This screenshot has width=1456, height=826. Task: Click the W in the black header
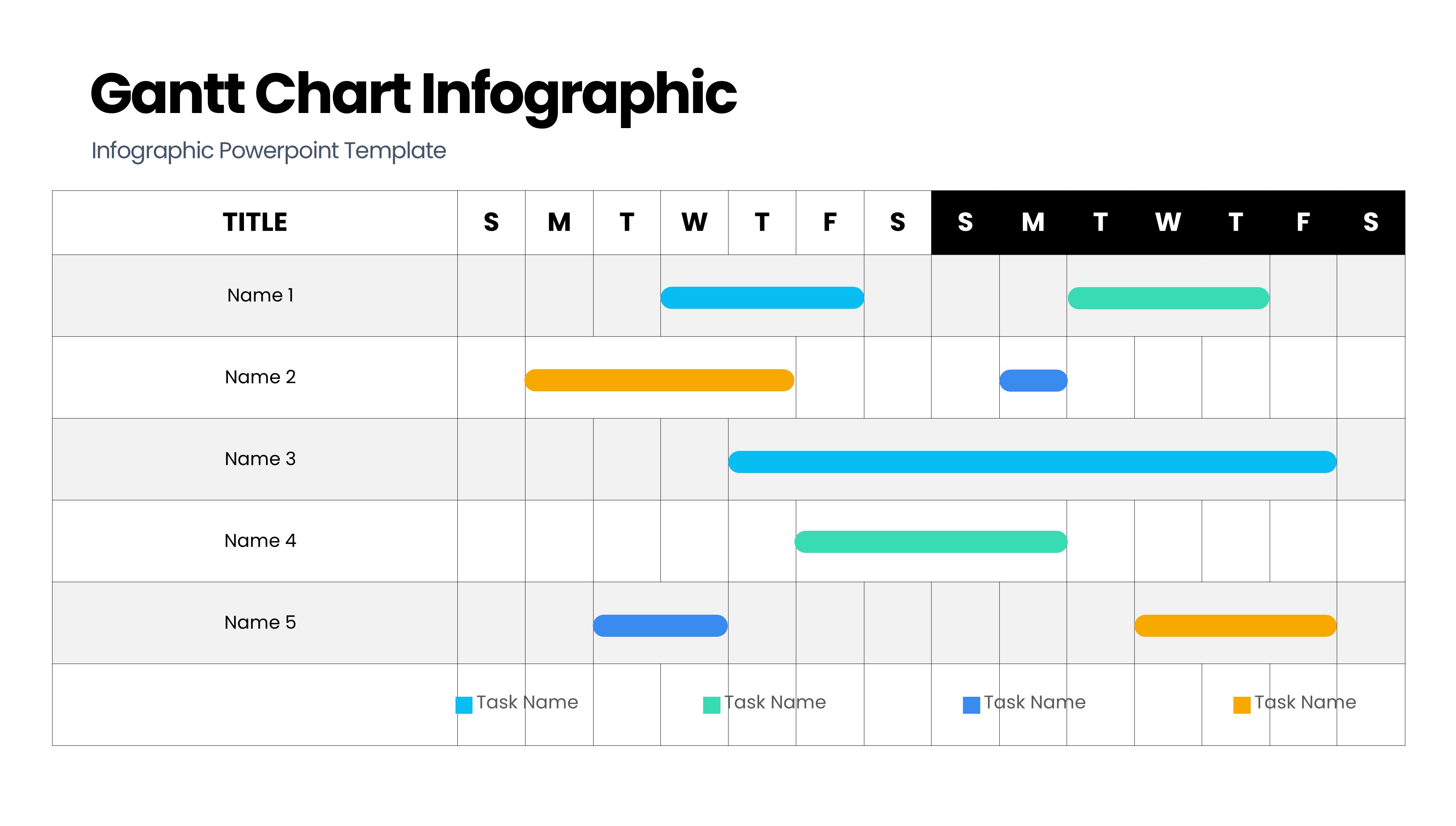(1168, 222)
